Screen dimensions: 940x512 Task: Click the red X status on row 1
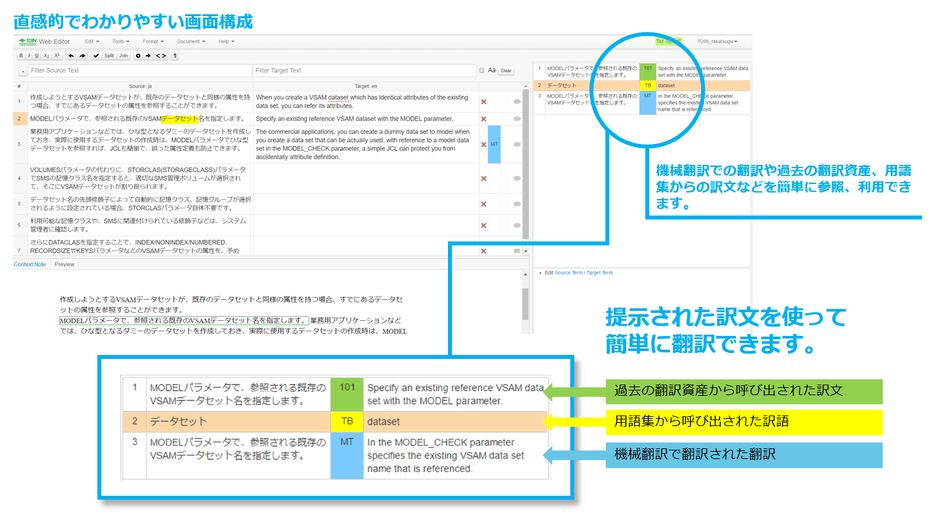point(484,102)
